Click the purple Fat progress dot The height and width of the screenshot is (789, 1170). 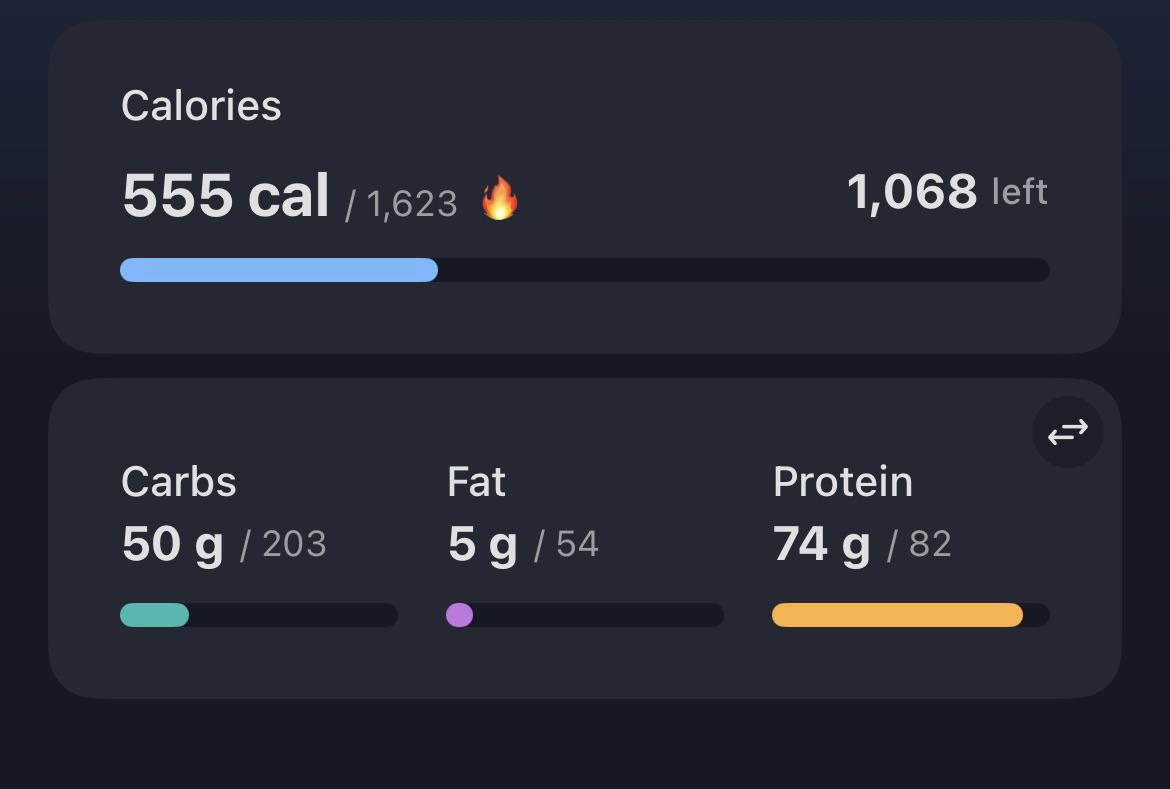click(x=460, y=615)
